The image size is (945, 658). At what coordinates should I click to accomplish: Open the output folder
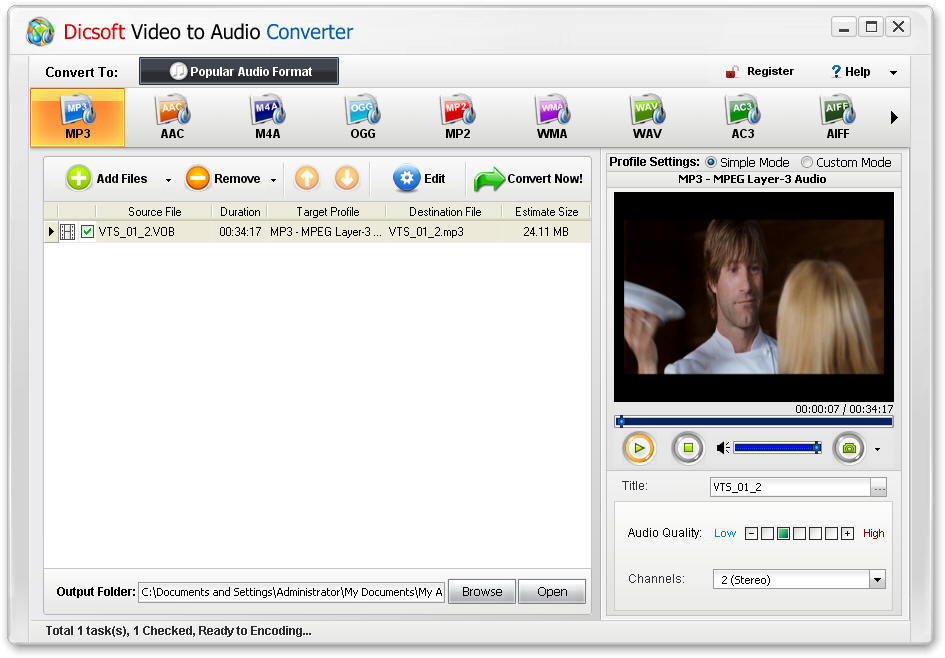pos(552,592)
